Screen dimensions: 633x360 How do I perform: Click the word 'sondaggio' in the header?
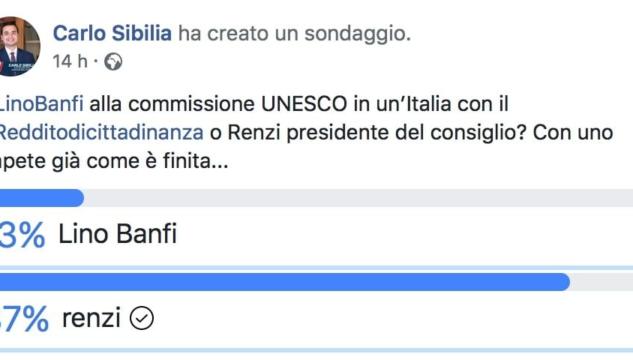coord(357,34)
